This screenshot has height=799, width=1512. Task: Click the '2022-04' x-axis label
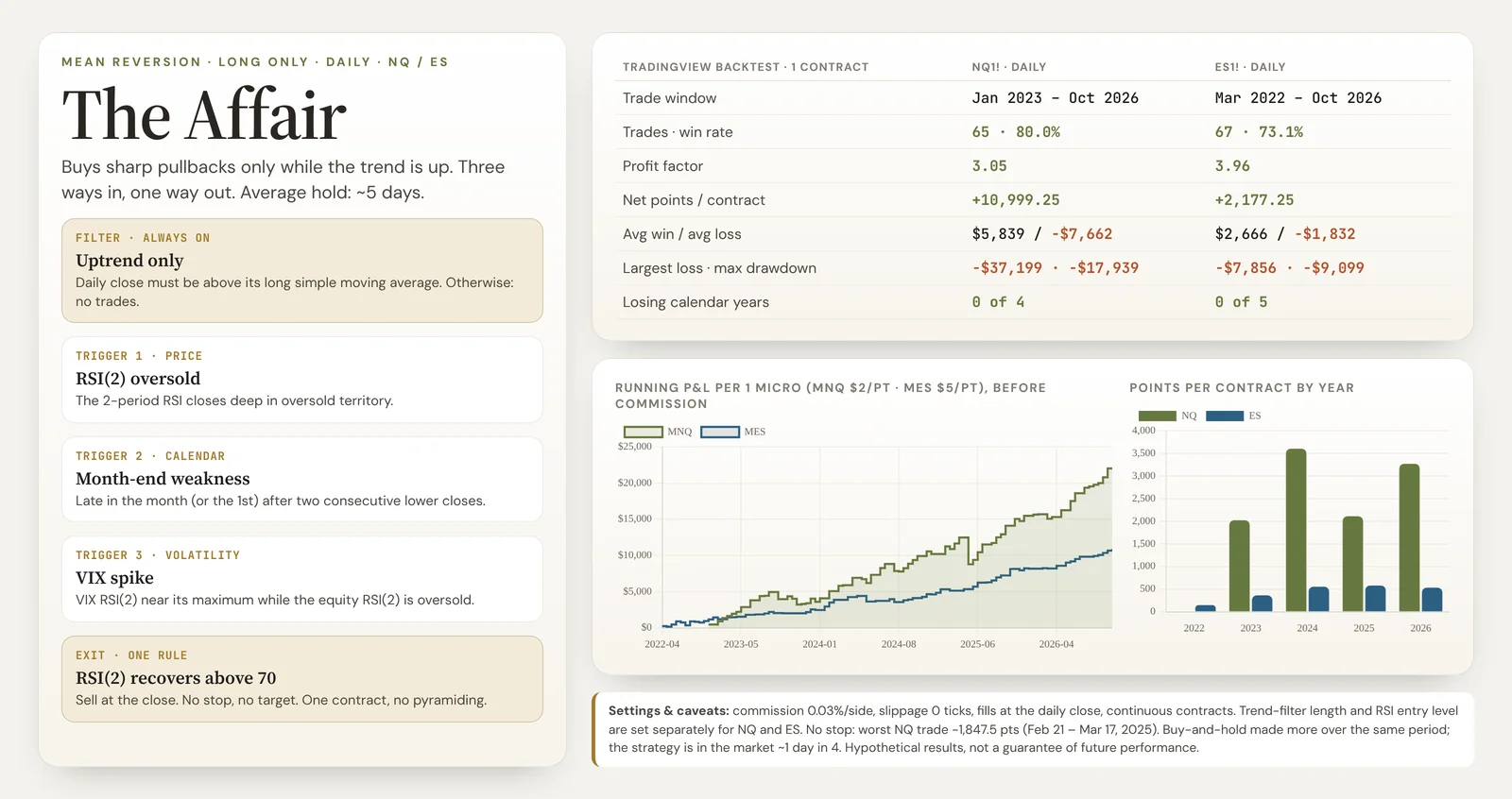[x=661, y=644]
